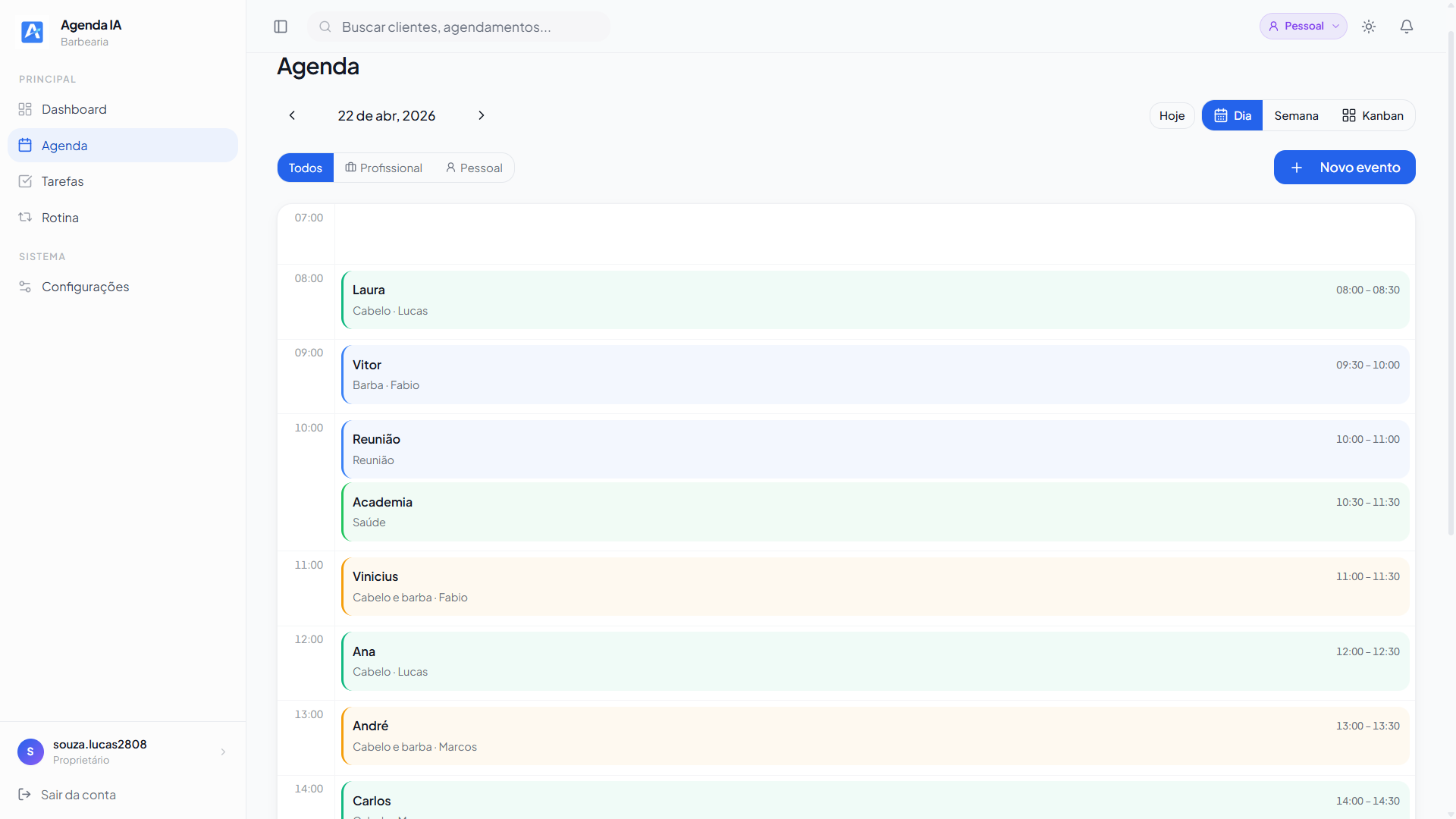Switch to the Semana view
This screenshot has width=1456, height=819.
[x=1296, y=115]
